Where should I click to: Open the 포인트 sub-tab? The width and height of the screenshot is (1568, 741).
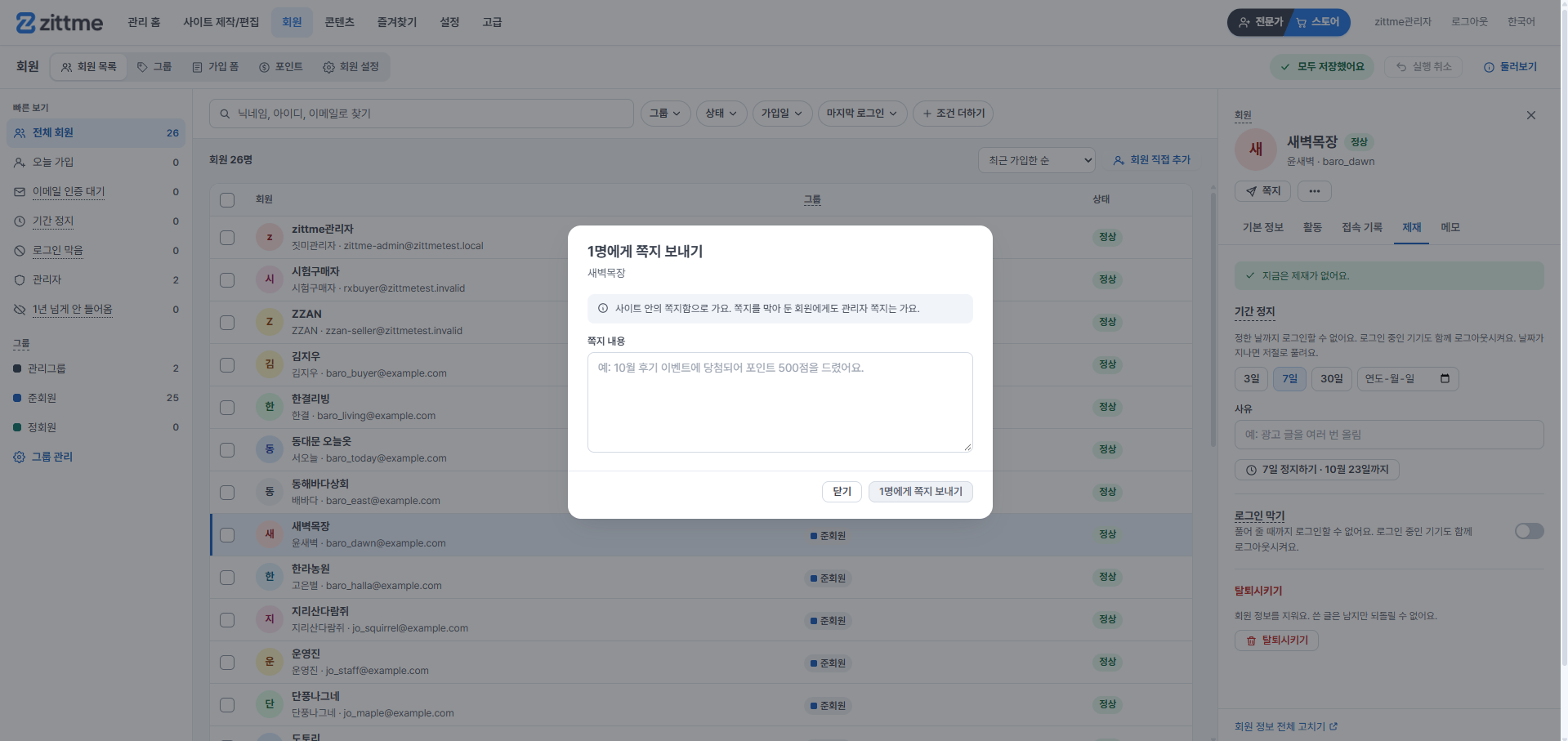pyautogui.click(x=281, y=67)
